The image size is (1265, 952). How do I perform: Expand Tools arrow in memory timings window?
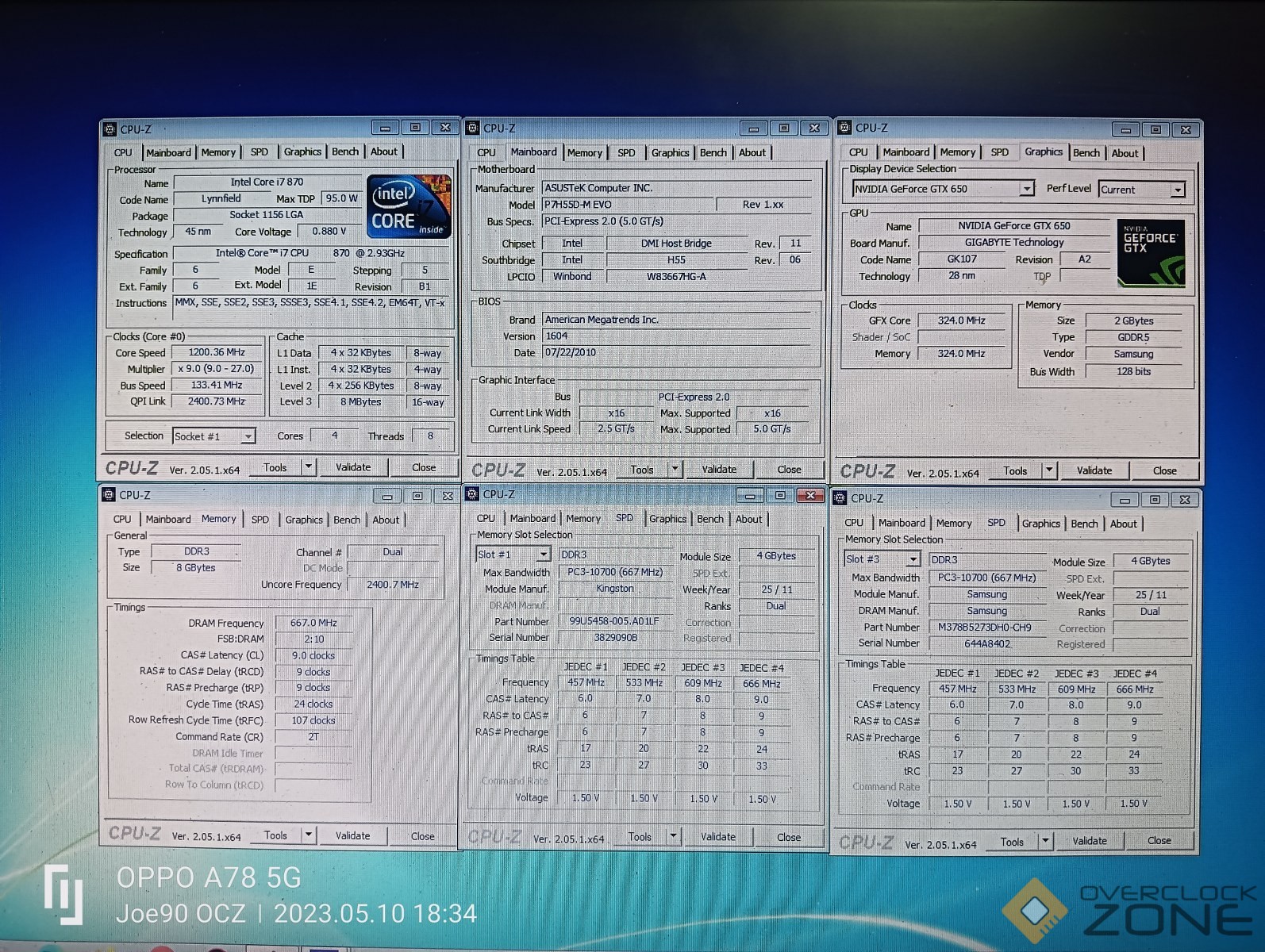309,835
